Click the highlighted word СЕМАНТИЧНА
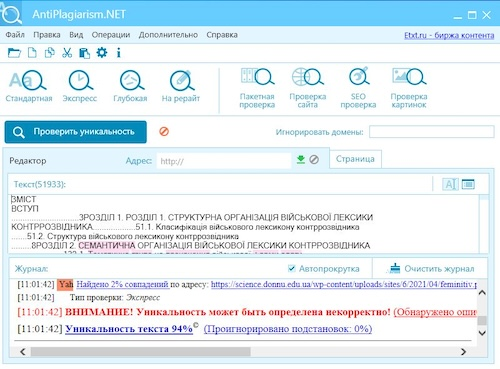500x369 pixels. (x=107, y=246)
